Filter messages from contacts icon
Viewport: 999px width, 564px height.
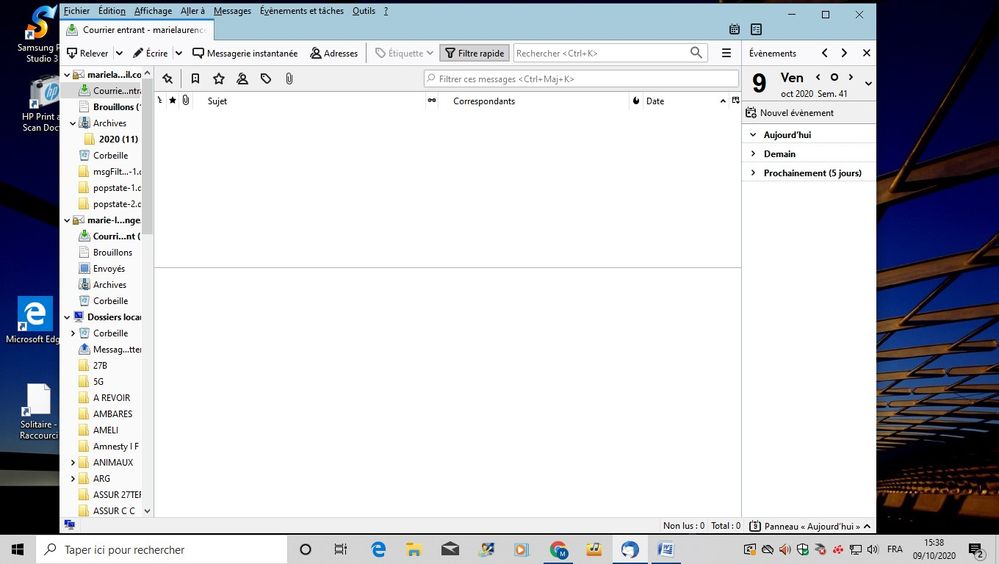tap(242, 79)
